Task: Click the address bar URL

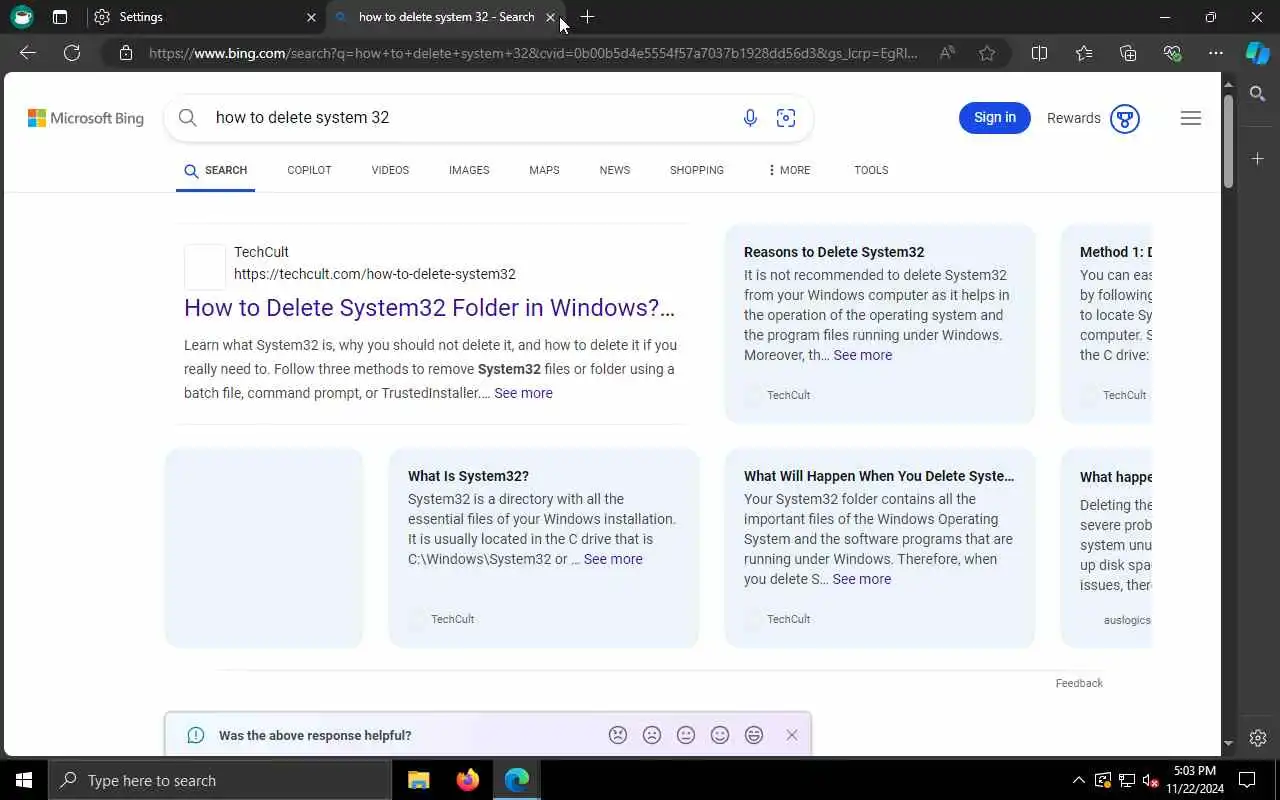Action: [x=533, y=53]
